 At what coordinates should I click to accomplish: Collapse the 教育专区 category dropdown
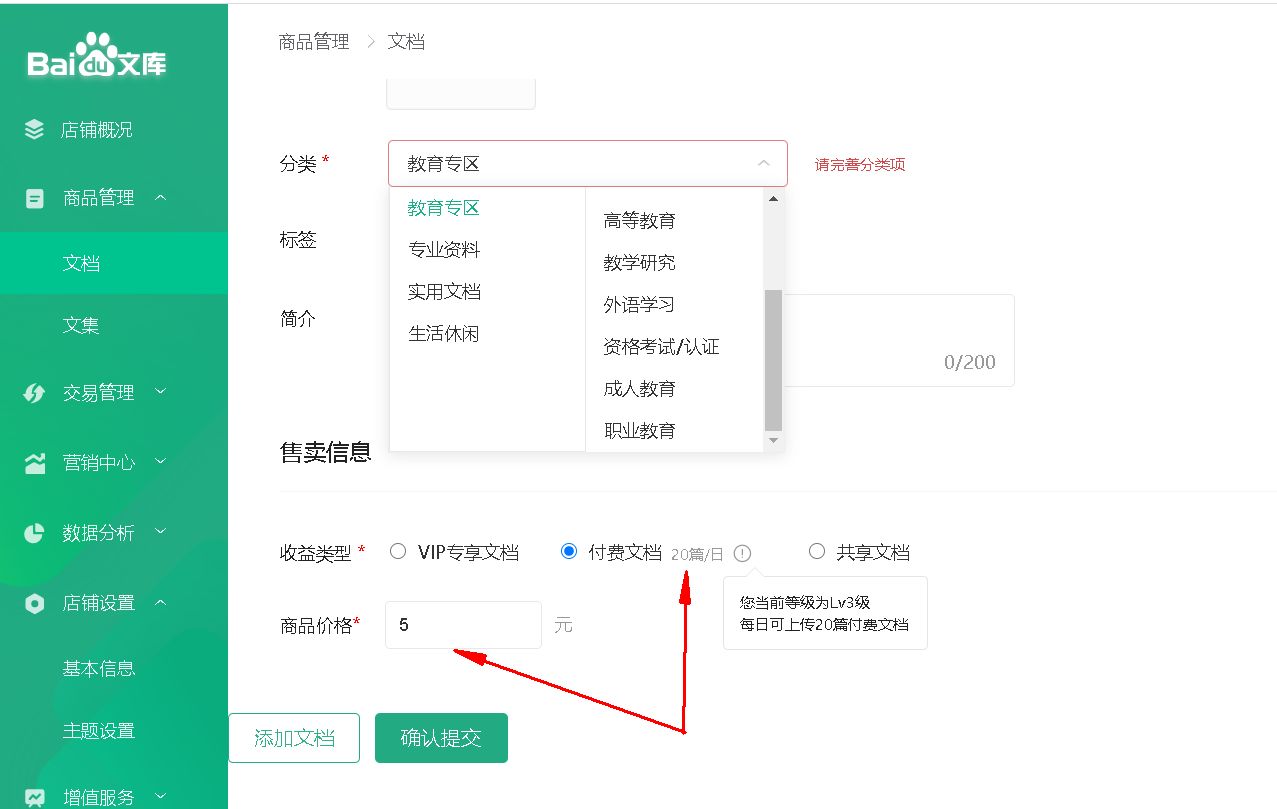click(763, 163)
